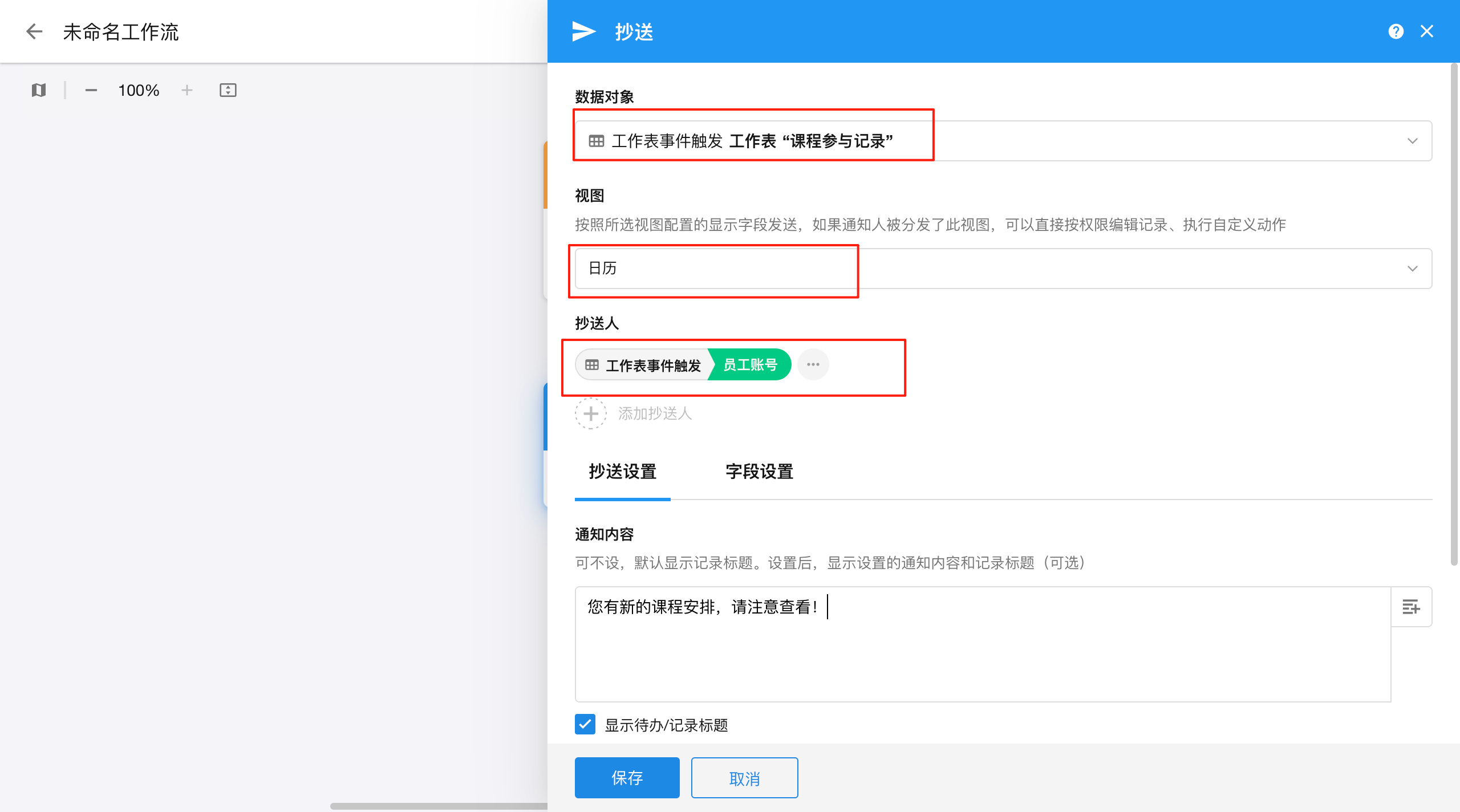Click the more options ellipsis beside 员工账号
Viewport: 1460px width, 812px height.
coord(813,364)
